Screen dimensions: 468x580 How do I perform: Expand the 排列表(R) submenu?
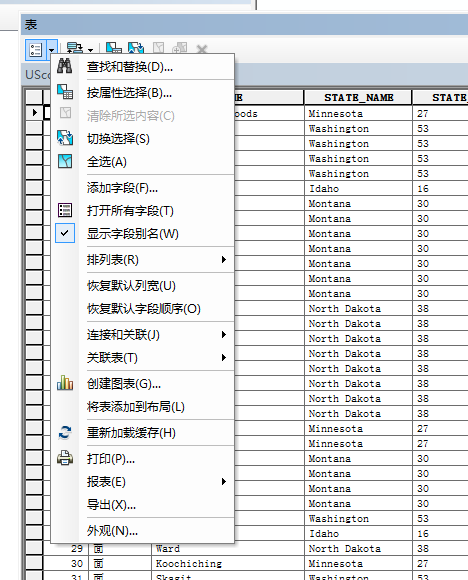[x=142, y=260]
